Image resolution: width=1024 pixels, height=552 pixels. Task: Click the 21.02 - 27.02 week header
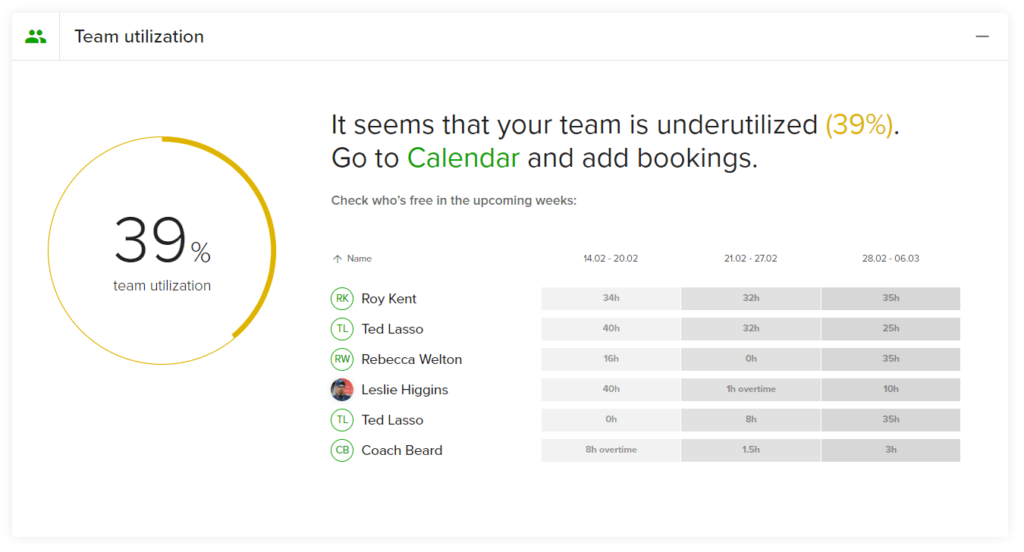click(x=750, y=259)
